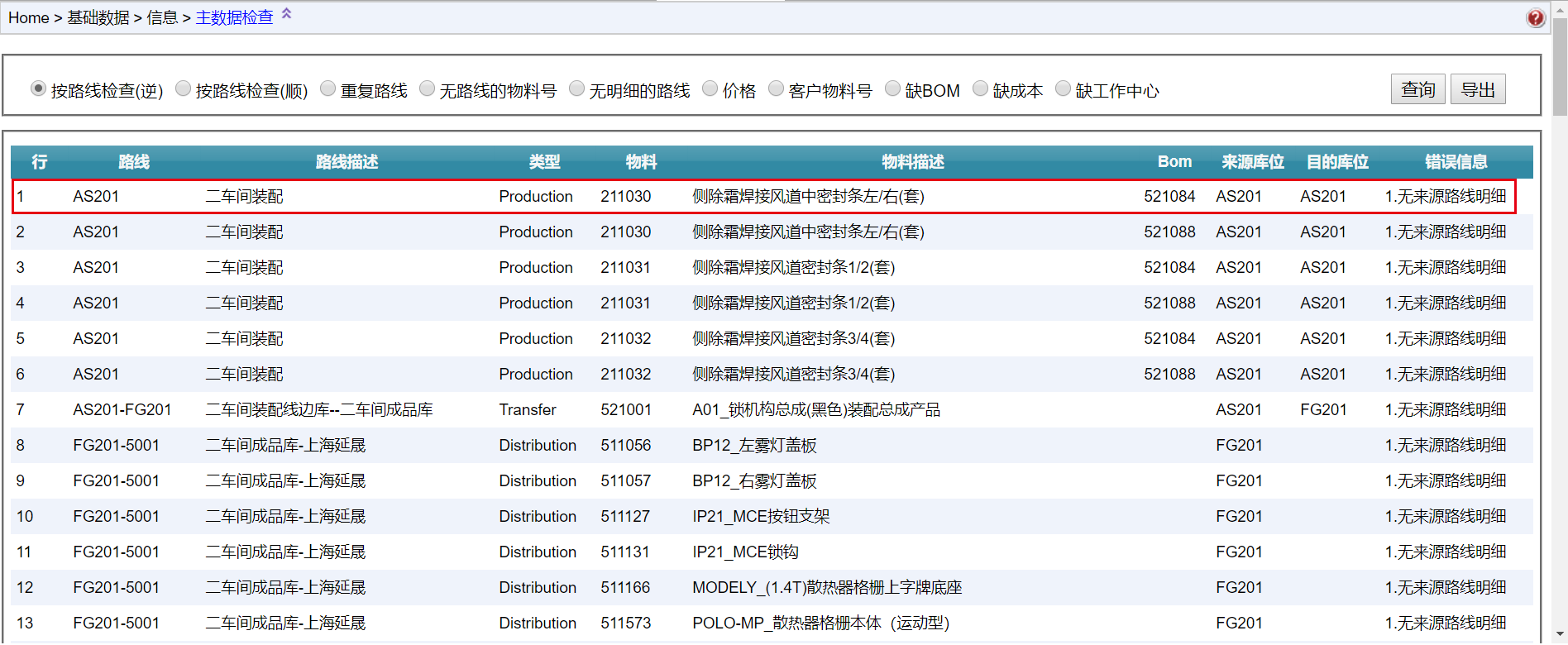Open the red help icon
This screenshot has width=1568, height=645.
(x=1536, y=17)
